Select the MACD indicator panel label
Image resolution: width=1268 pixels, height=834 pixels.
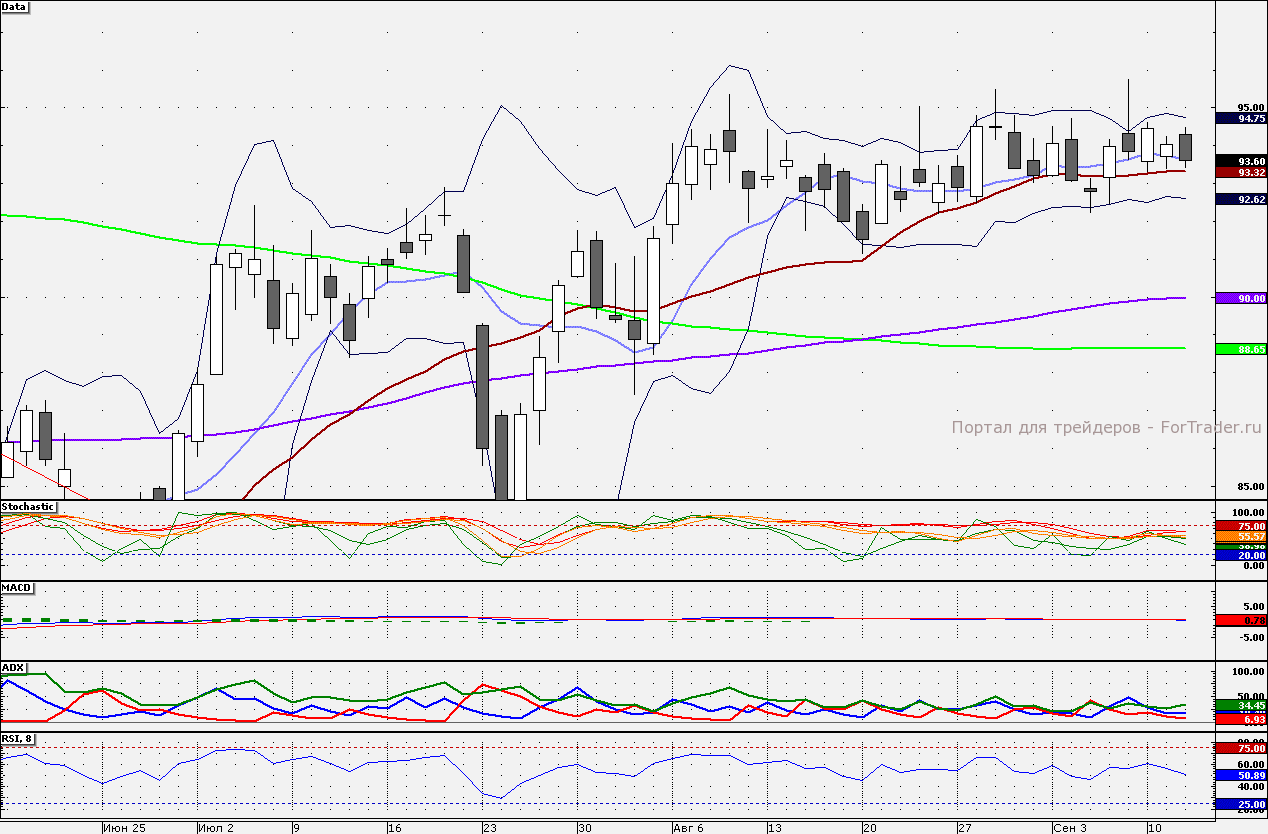[17, 587]
